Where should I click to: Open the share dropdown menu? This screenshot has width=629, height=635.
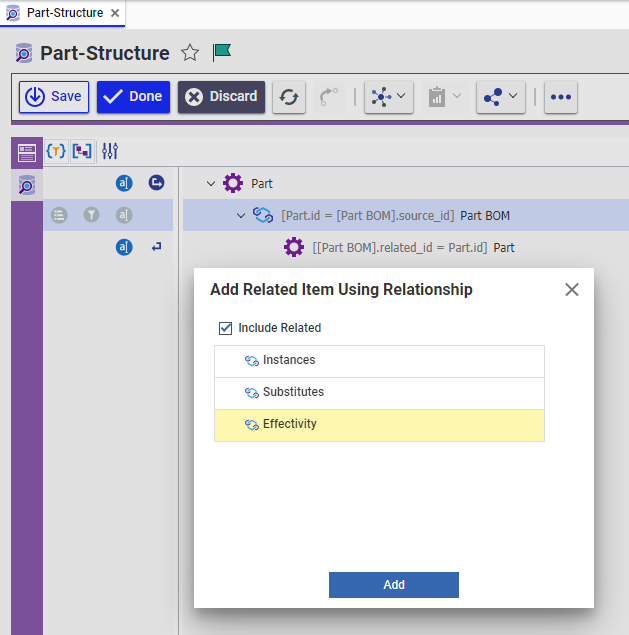click(501, 97)
